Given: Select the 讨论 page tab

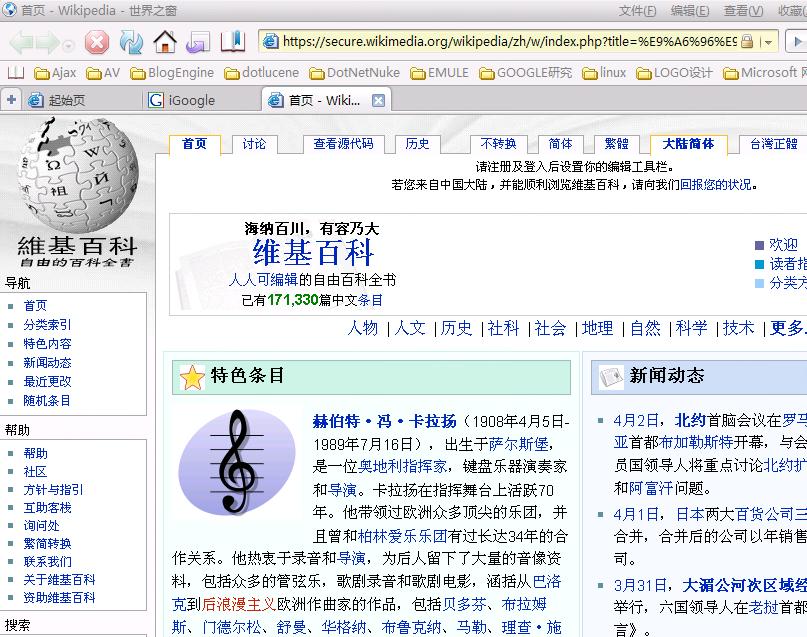Looking at the screenshot, I should [x=254, y=144].
